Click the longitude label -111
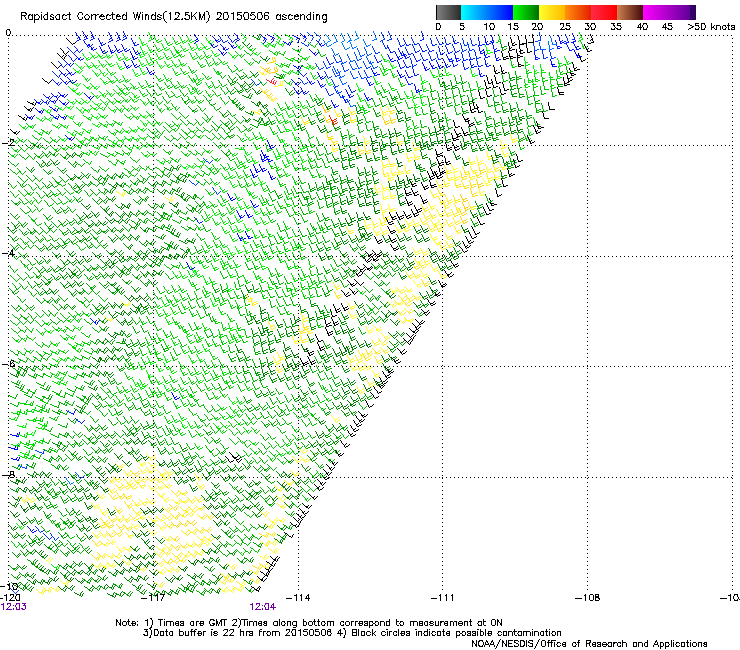Viewport: 740px width, 650px height. coord(443,598)
